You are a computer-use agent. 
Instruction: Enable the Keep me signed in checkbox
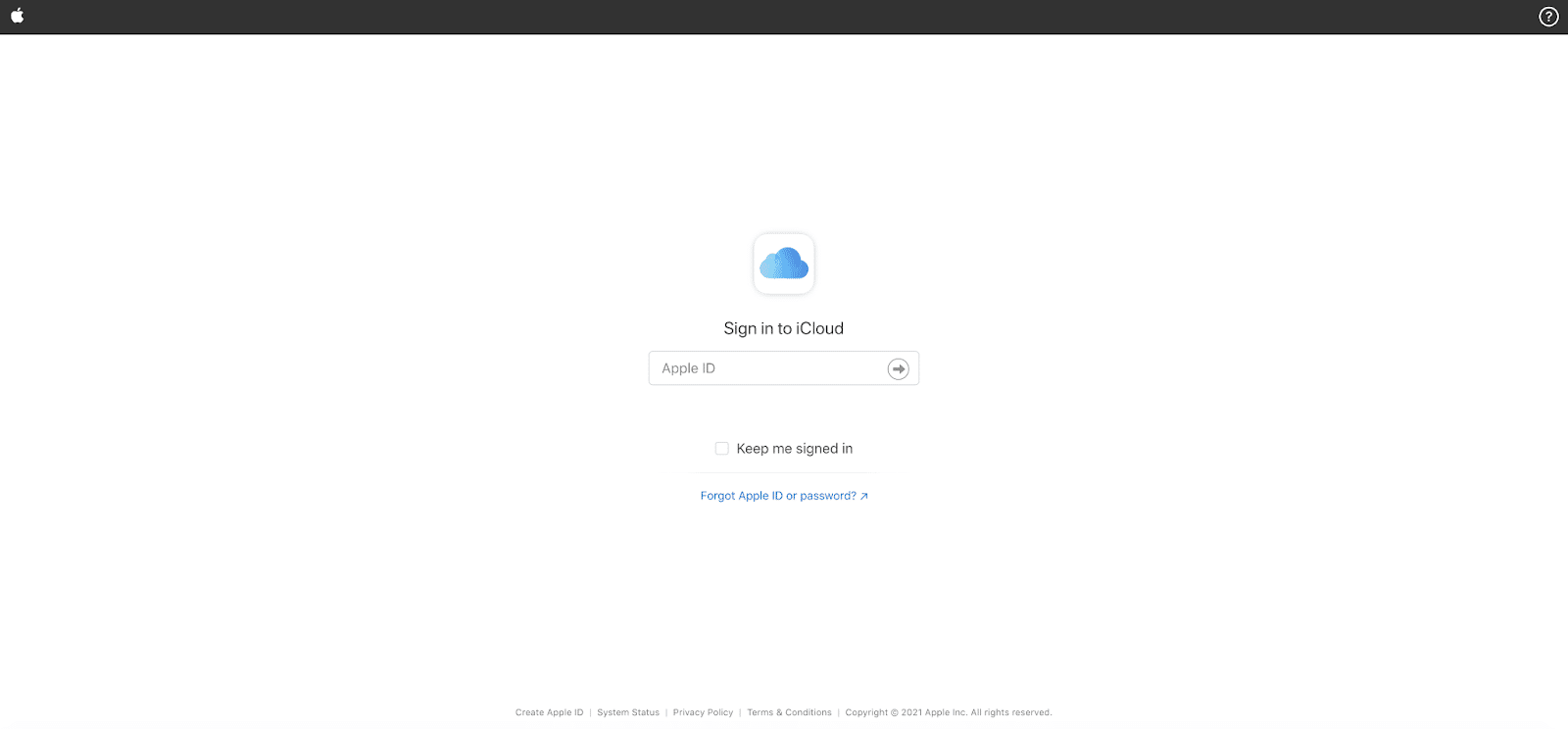(x=722, y=449)
